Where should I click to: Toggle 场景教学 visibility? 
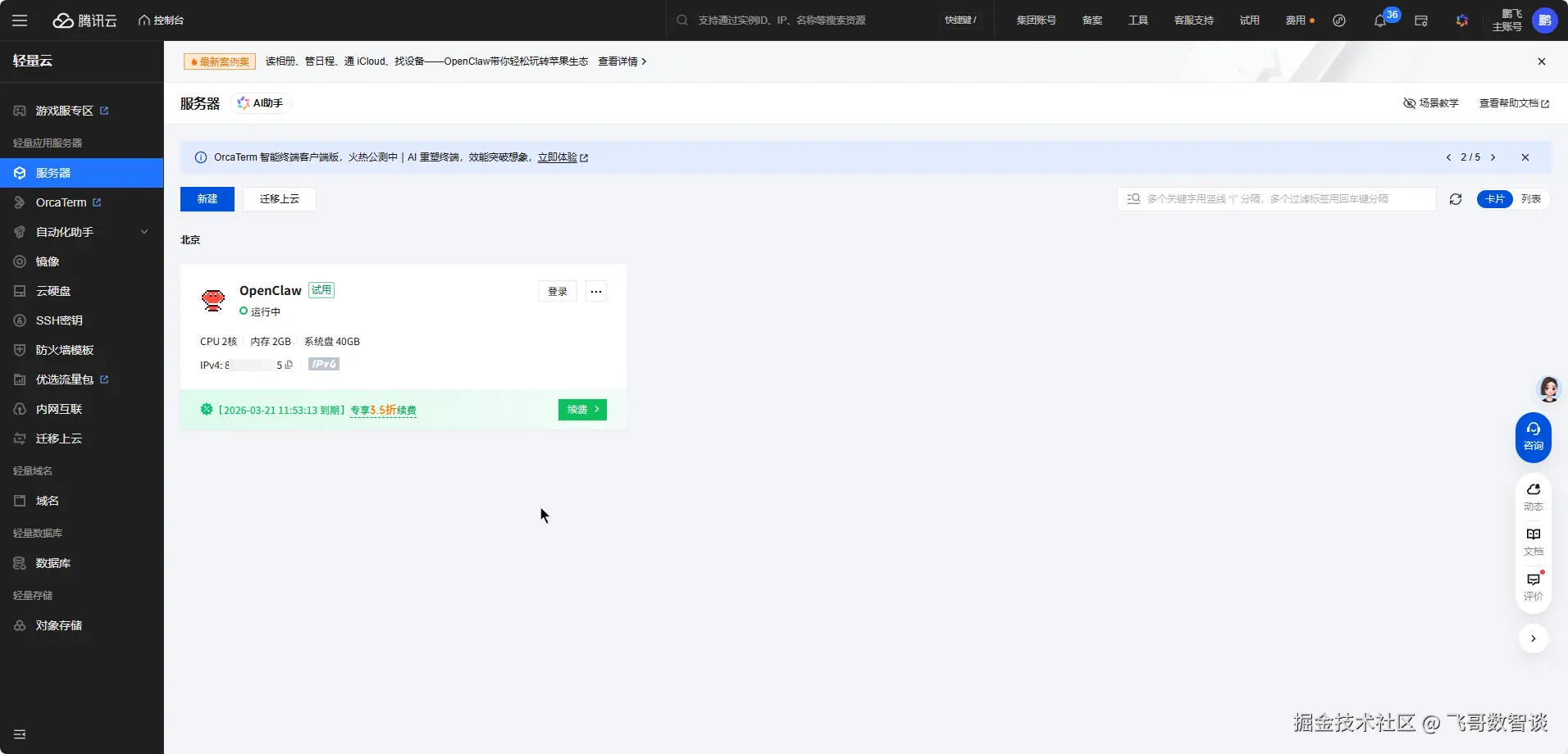1431,103
